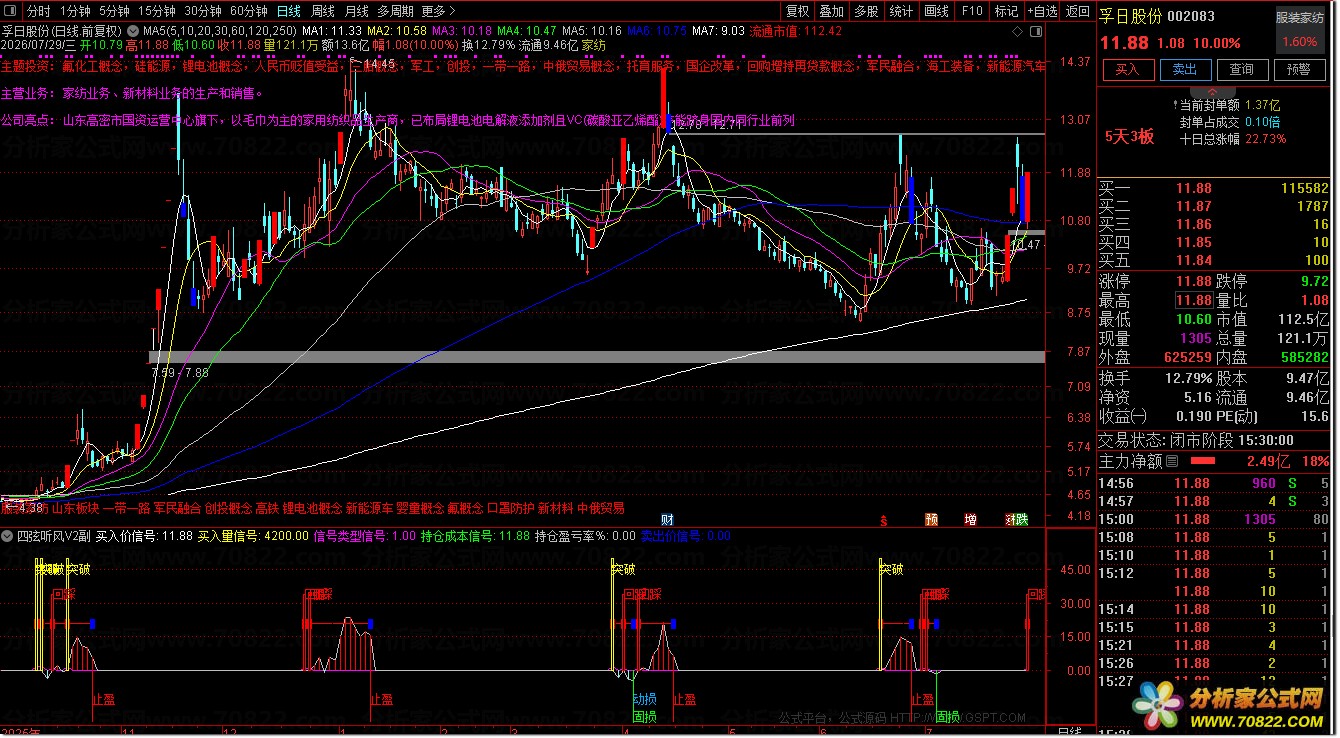Image resolution: width=1340 pixels, height=738 pixels.
Task: Collapse main chart indicator with circle arrow icon
Action: tap(134, 31)
